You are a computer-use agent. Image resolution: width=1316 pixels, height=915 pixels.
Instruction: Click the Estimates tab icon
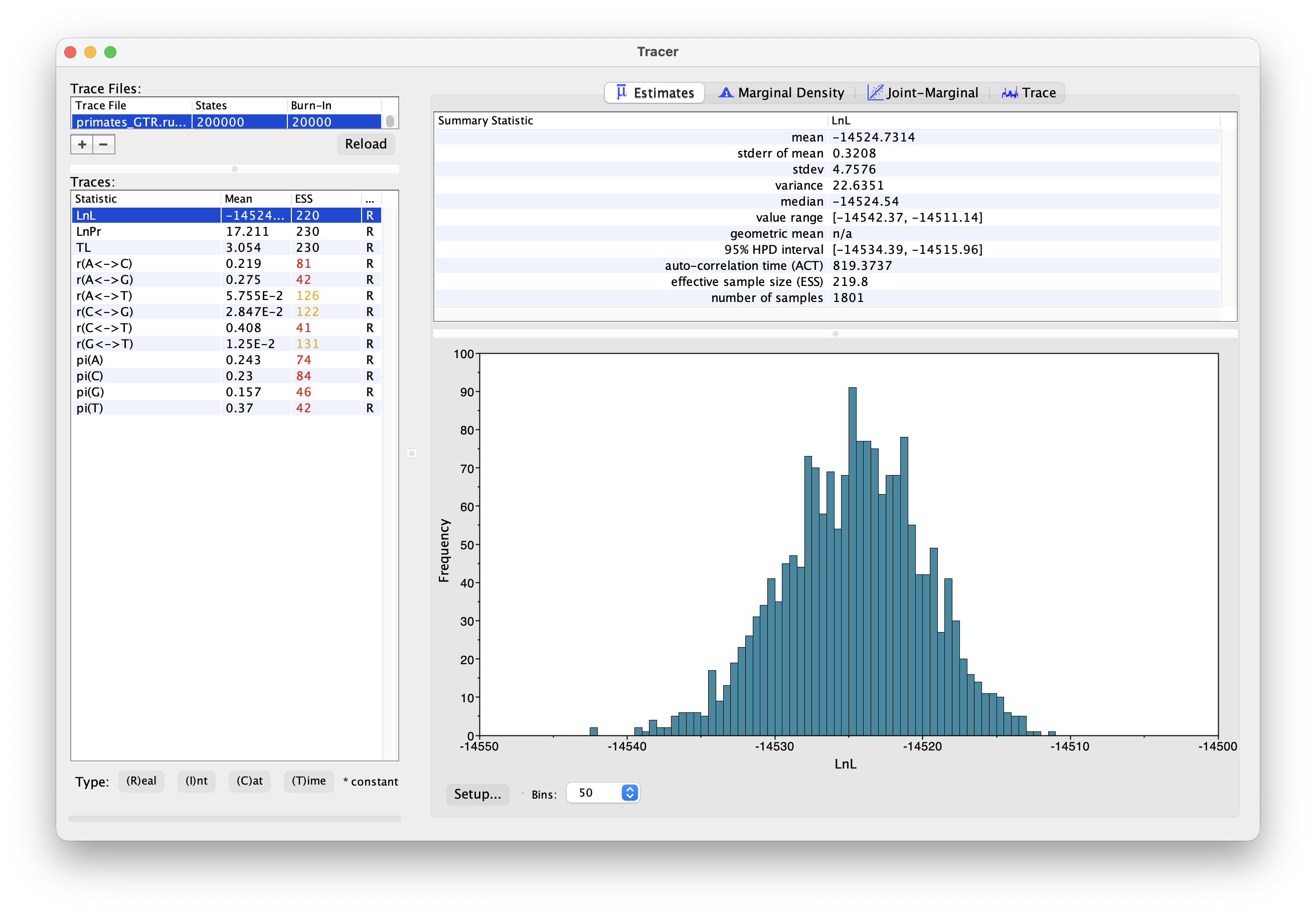click(621, 92)
